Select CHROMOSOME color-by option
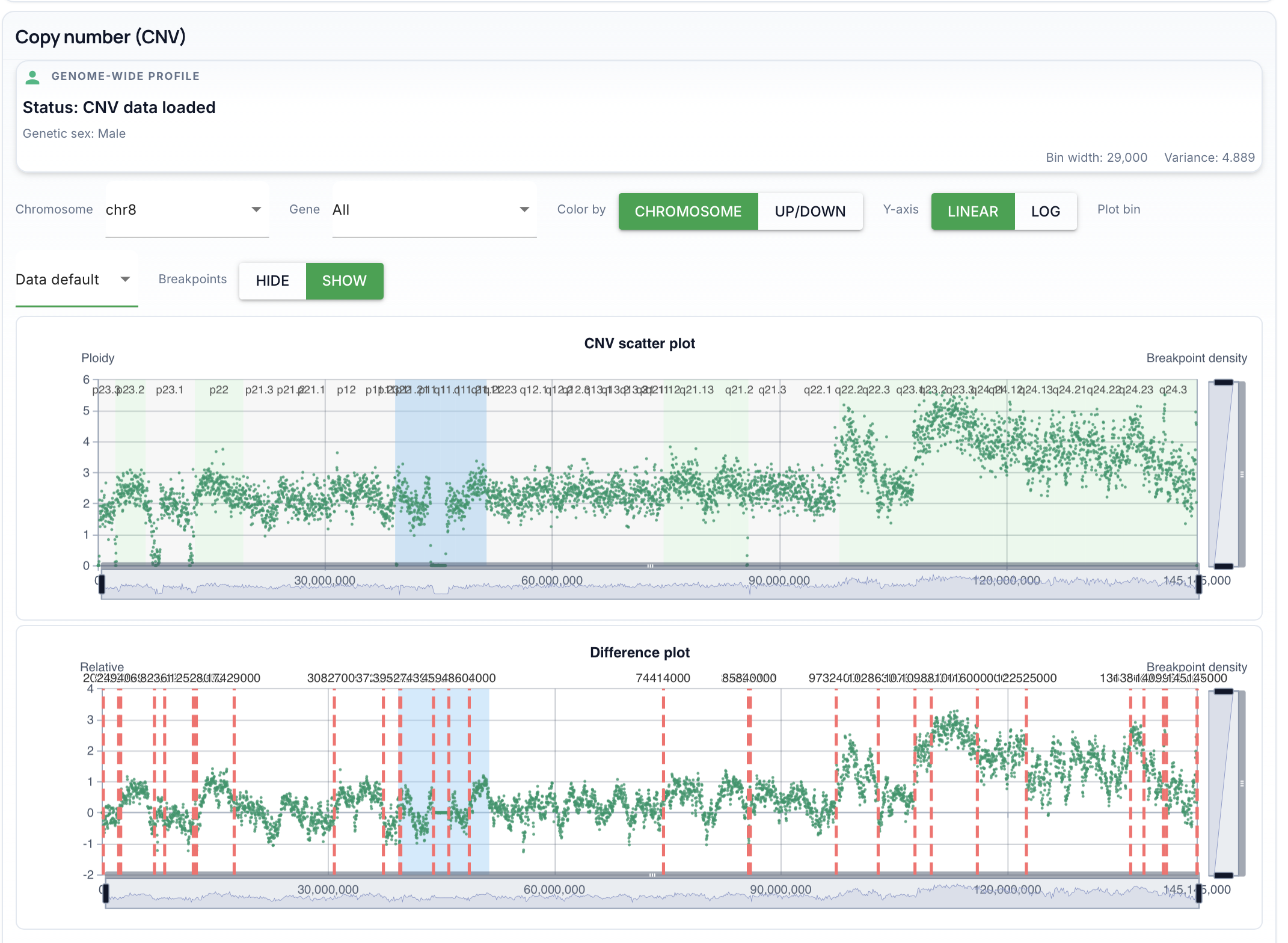Image resolution: width=1288 pixels, height=943 pixels. pyautogui.click(x=688, y=212)
